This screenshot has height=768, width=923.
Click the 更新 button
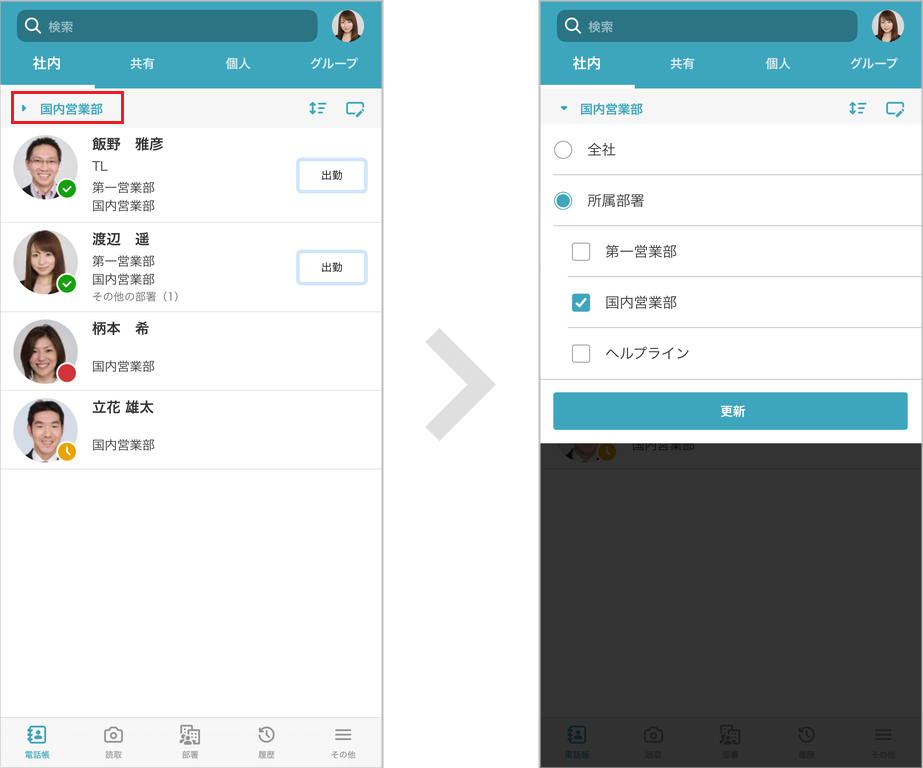coord(730,411)
